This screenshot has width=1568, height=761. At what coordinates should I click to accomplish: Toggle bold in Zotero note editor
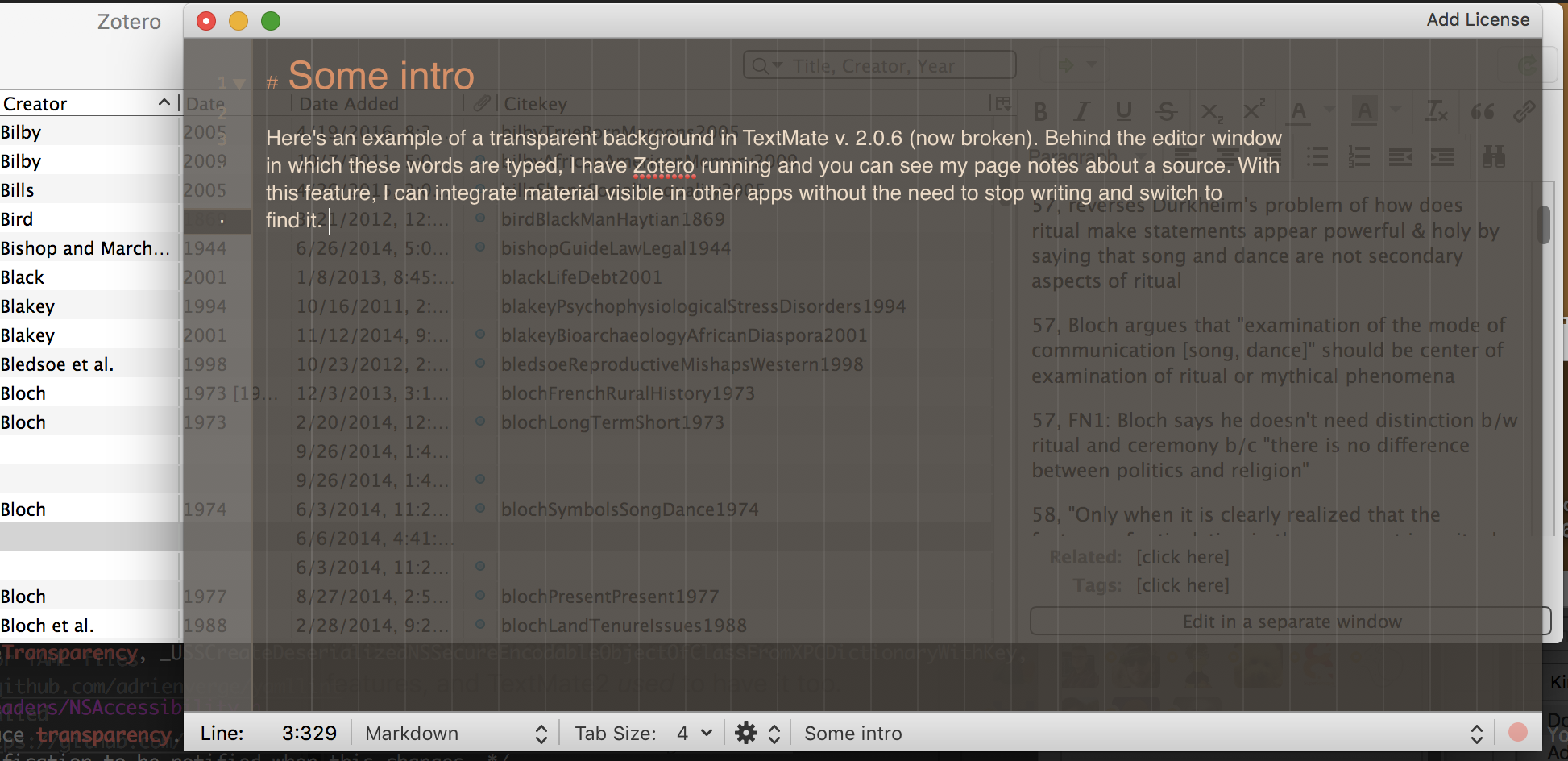click(1040, 111)
